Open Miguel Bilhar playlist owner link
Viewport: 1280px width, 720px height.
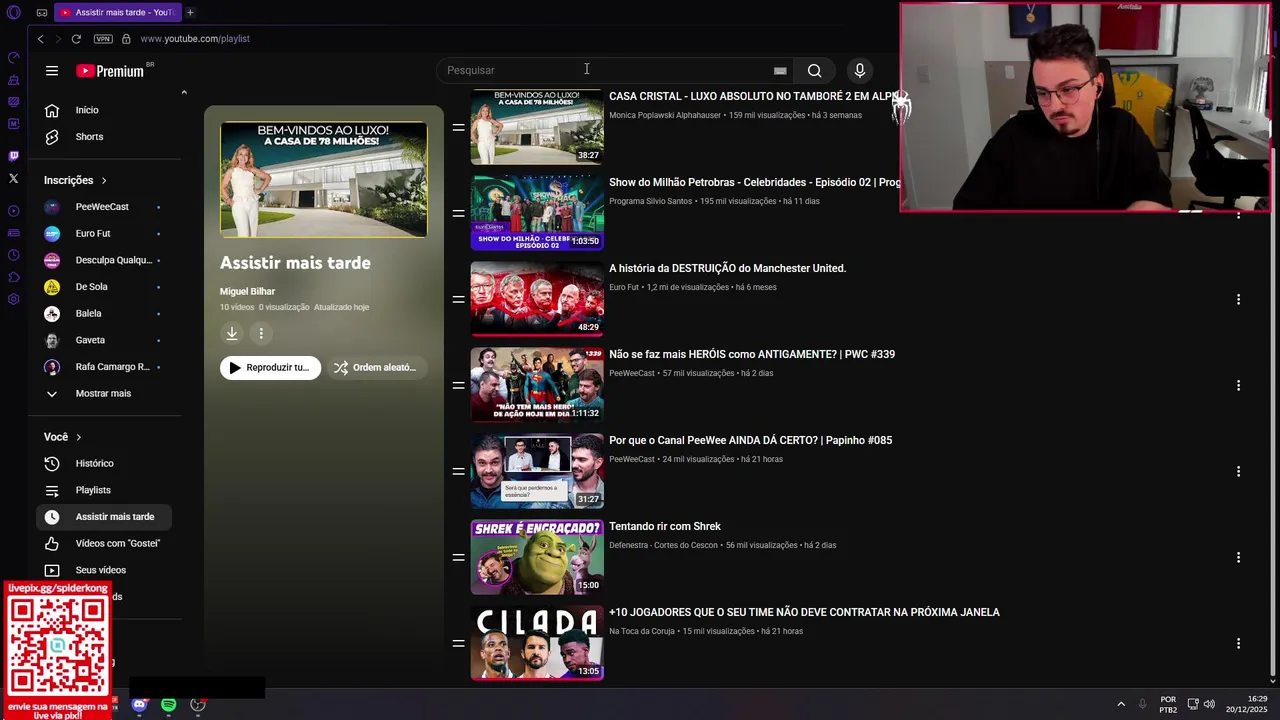247,291
